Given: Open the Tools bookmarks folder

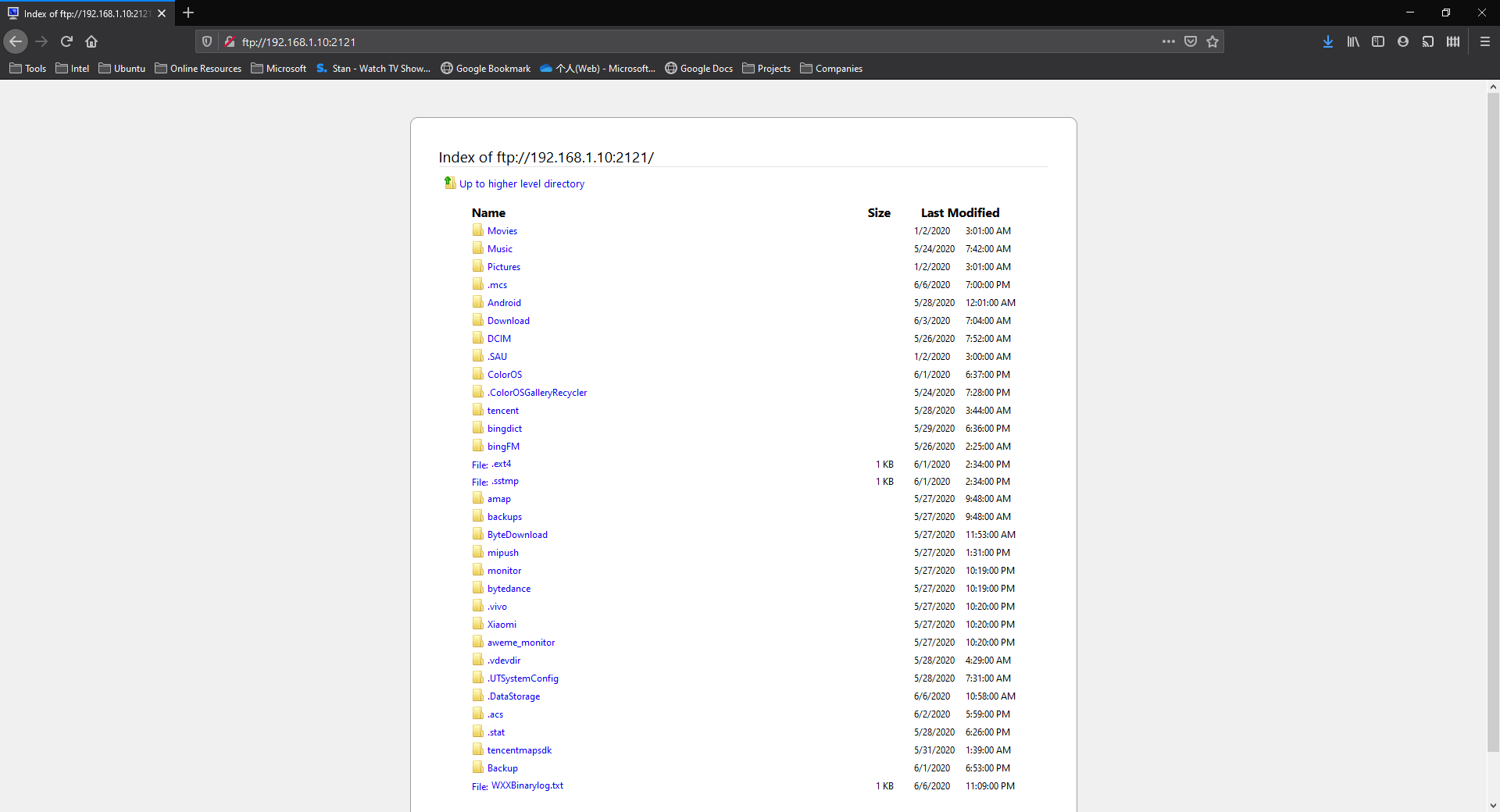Looking at the screenshot, I should click(x=27, y=69).
